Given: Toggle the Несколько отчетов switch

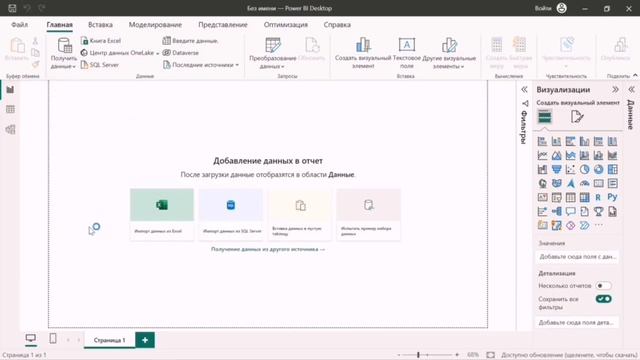Looking at the screenshot, I should tap(603, 286).
